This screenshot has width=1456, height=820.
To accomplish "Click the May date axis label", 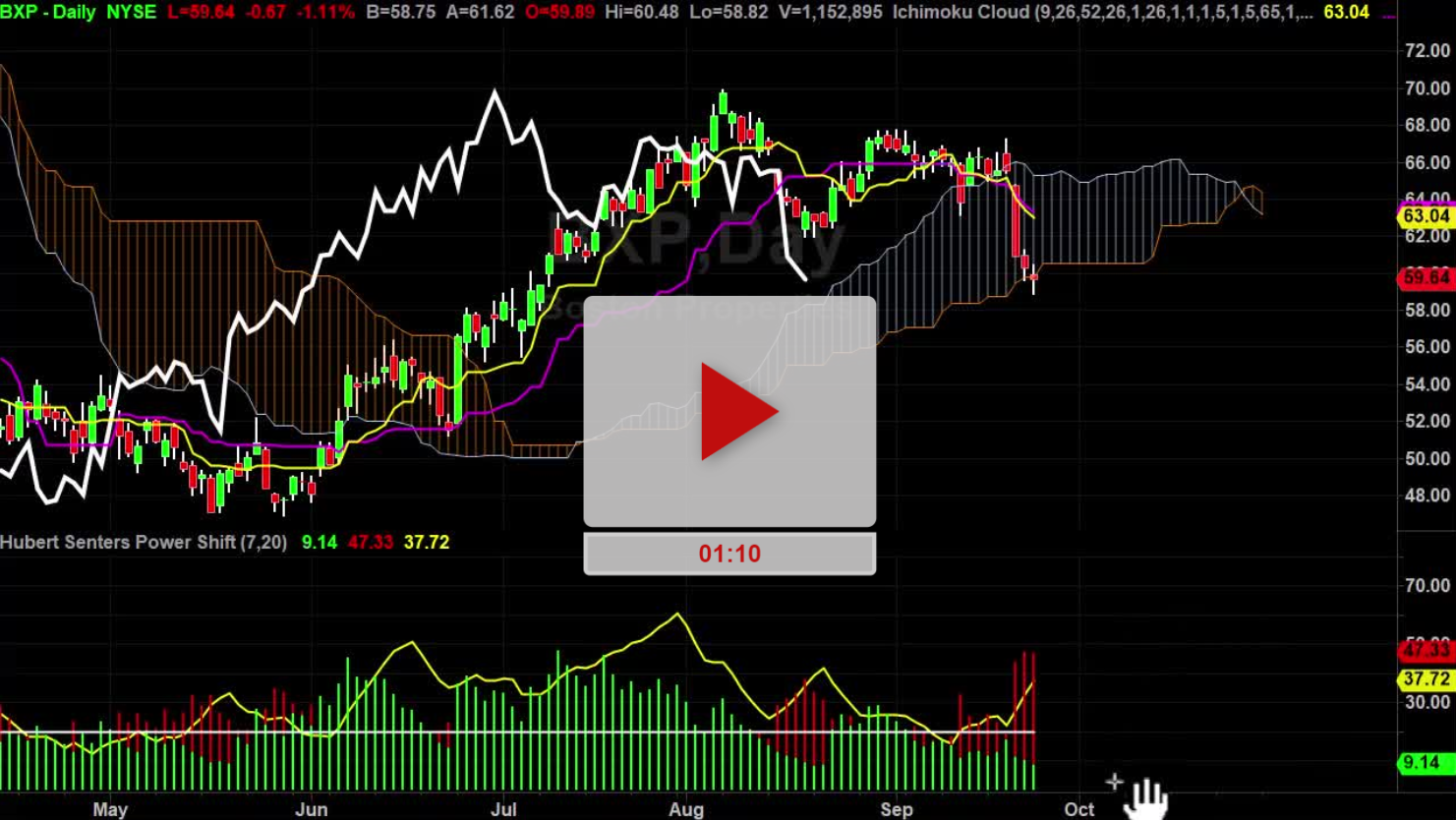I will [x=110, y=809].
